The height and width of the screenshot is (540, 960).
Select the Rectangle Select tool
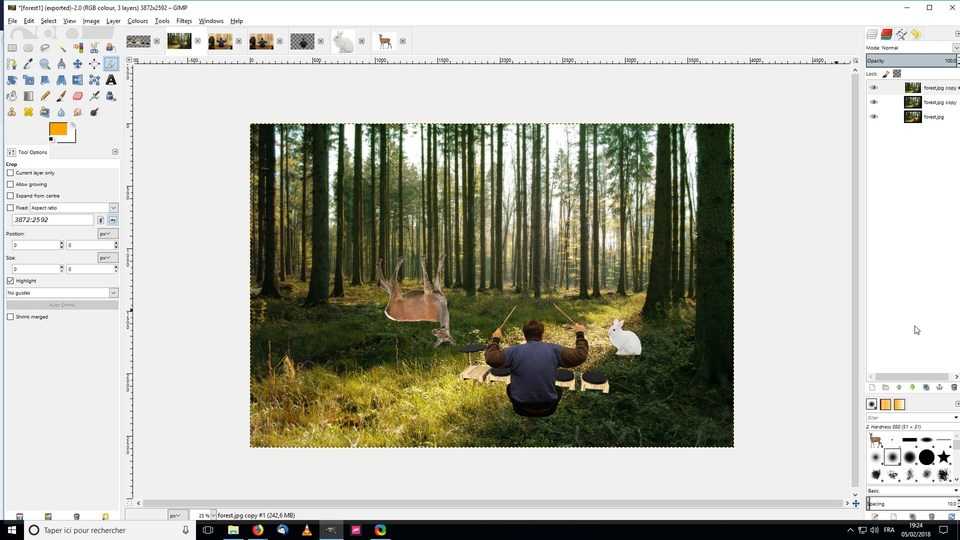(12, 48)
